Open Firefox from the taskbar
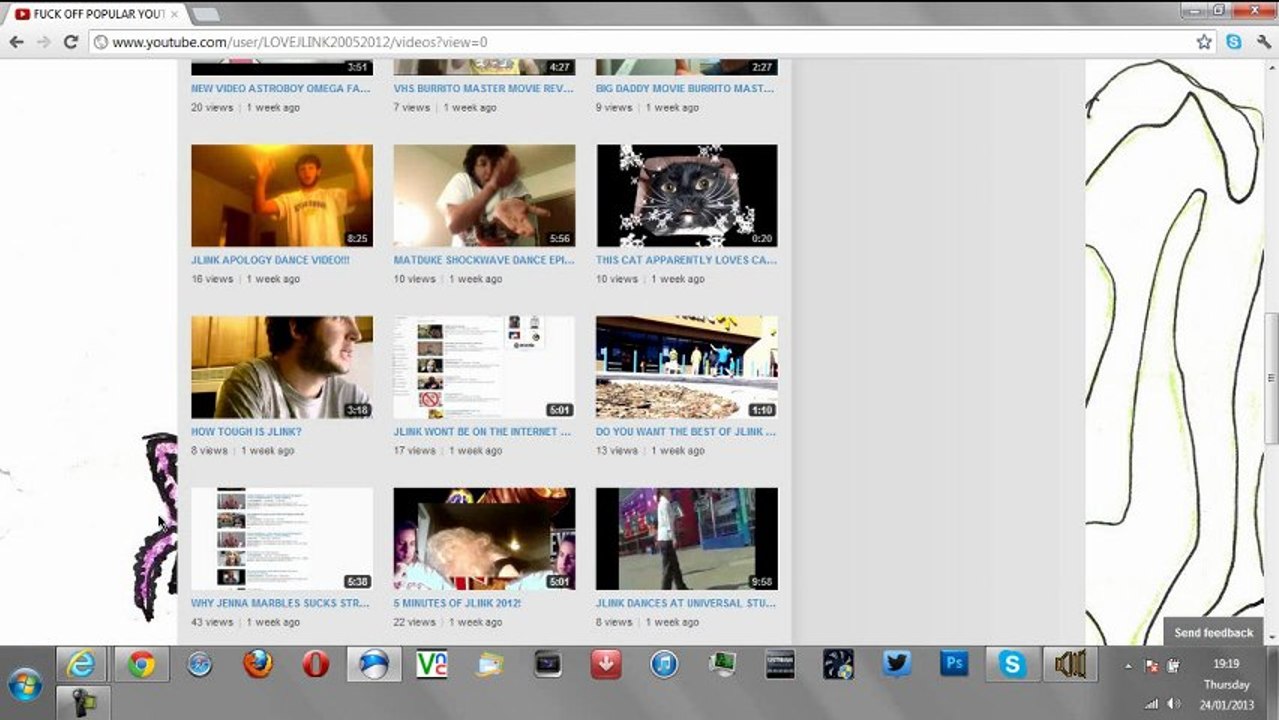The image size is (1279, 720). point(257,664)
